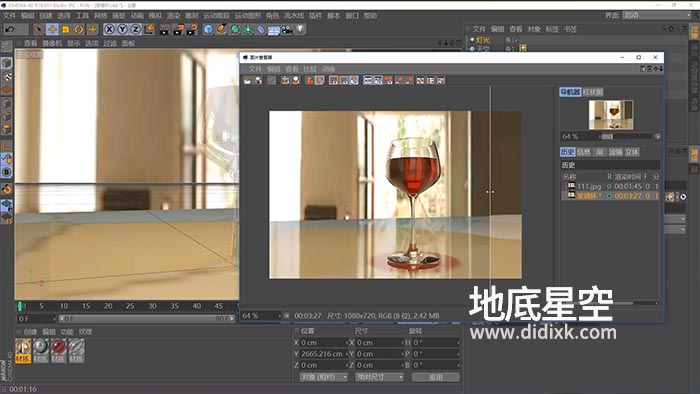Toggle Z axis lock
This screenshot has width=700, height=394.
136,29
